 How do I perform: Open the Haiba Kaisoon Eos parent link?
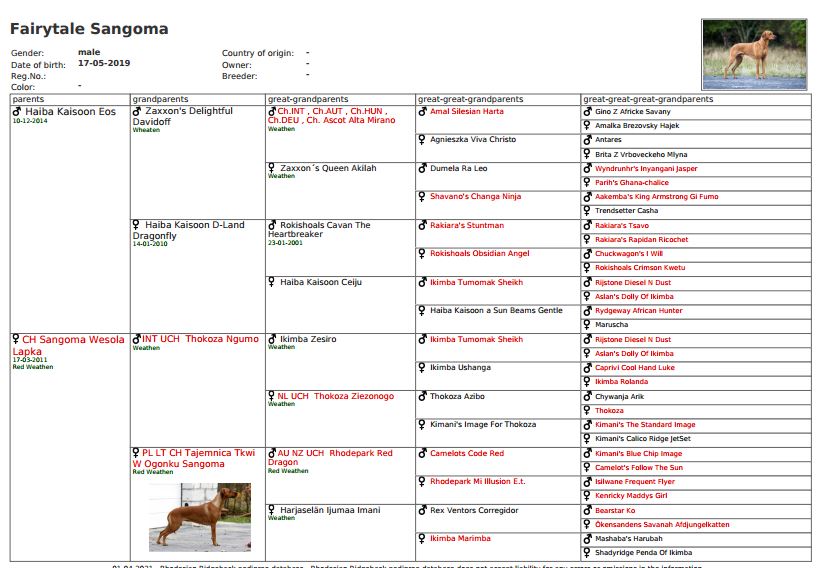(x=71, y=111)
